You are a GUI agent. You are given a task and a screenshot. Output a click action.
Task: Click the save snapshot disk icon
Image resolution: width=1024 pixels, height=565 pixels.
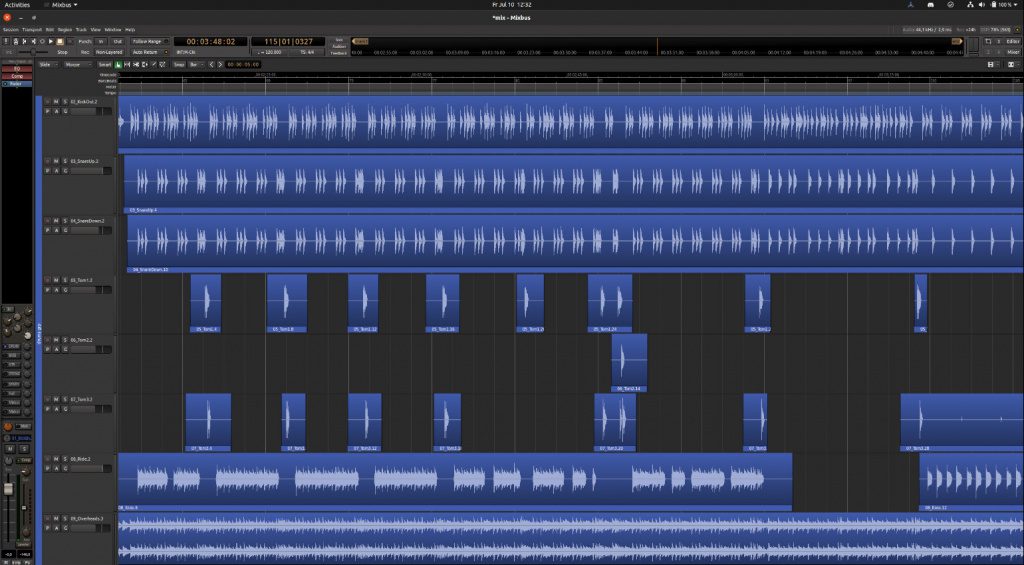991,65
